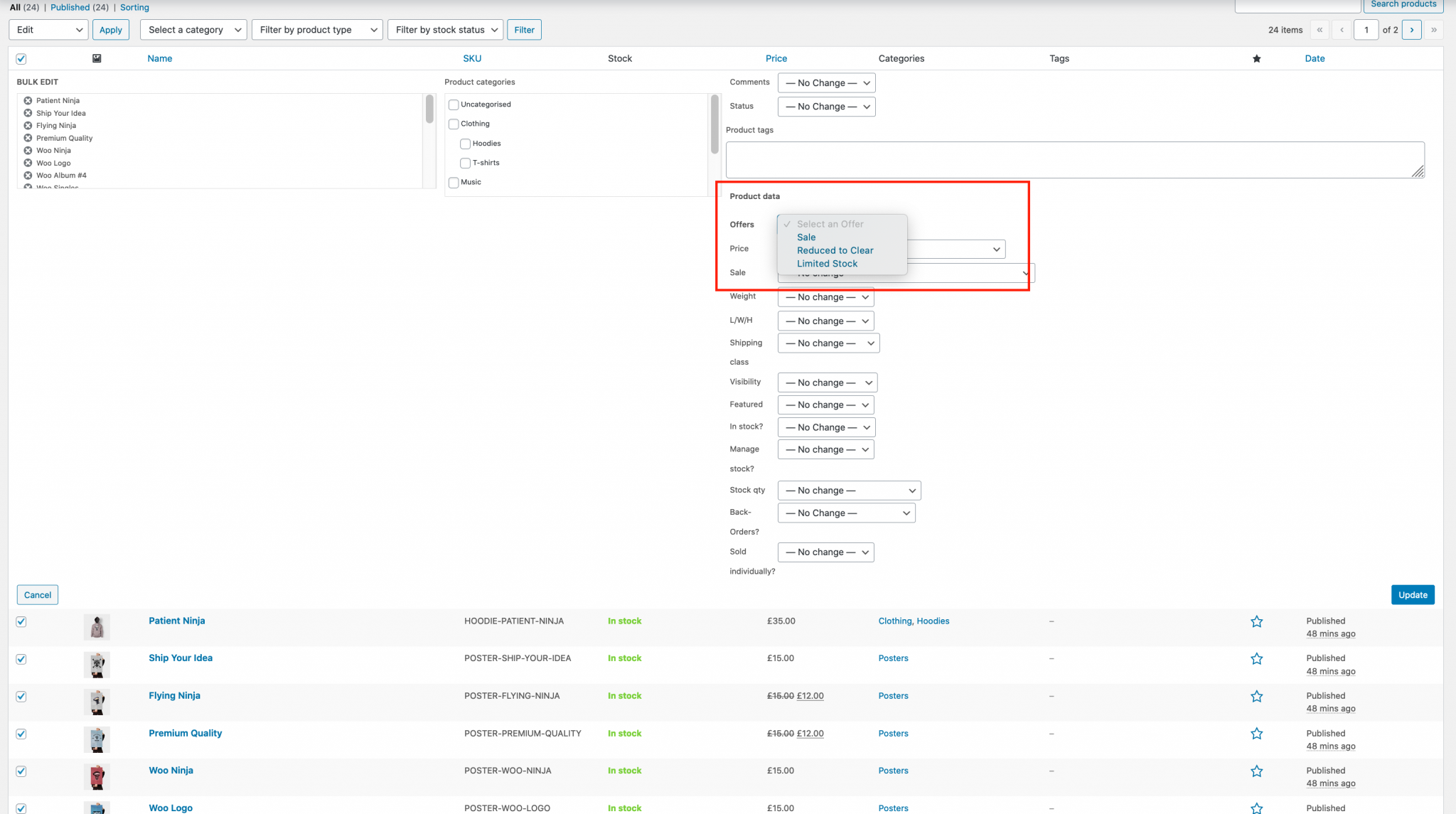Cancel the bulk edit operation
1456x814 pixels.
click(37, 594)
